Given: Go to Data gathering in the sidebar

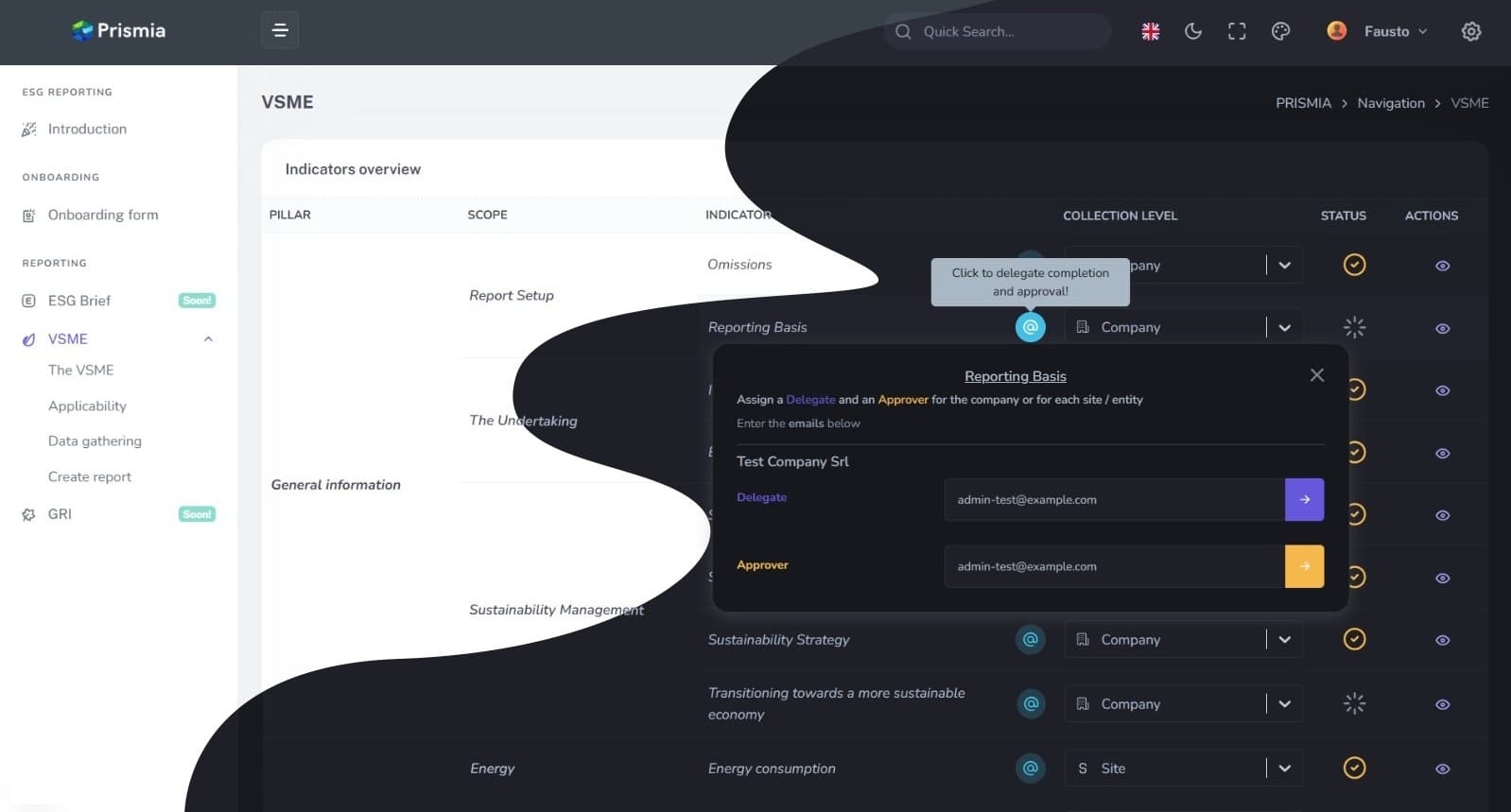Looking at the screenshot, I should click(x=95, y=441).
